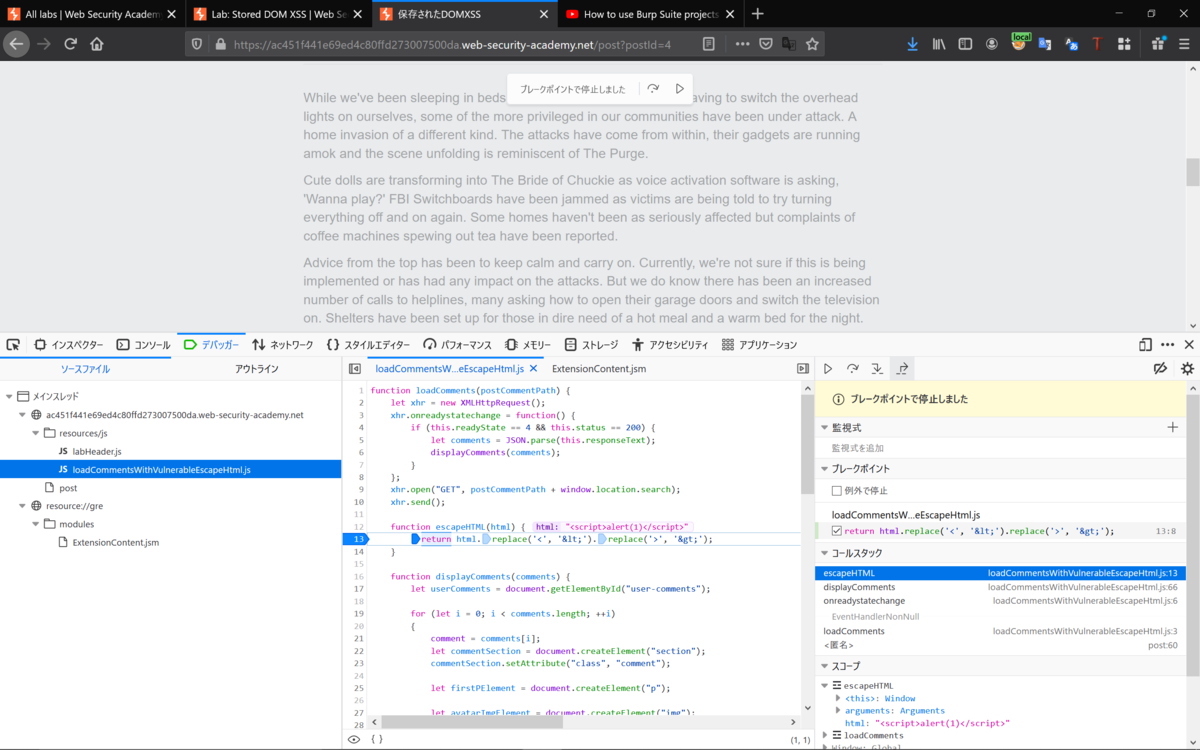Expand the loadComments scope block
This screenshot has height=750, width=1200.
(x=826, y=735)
